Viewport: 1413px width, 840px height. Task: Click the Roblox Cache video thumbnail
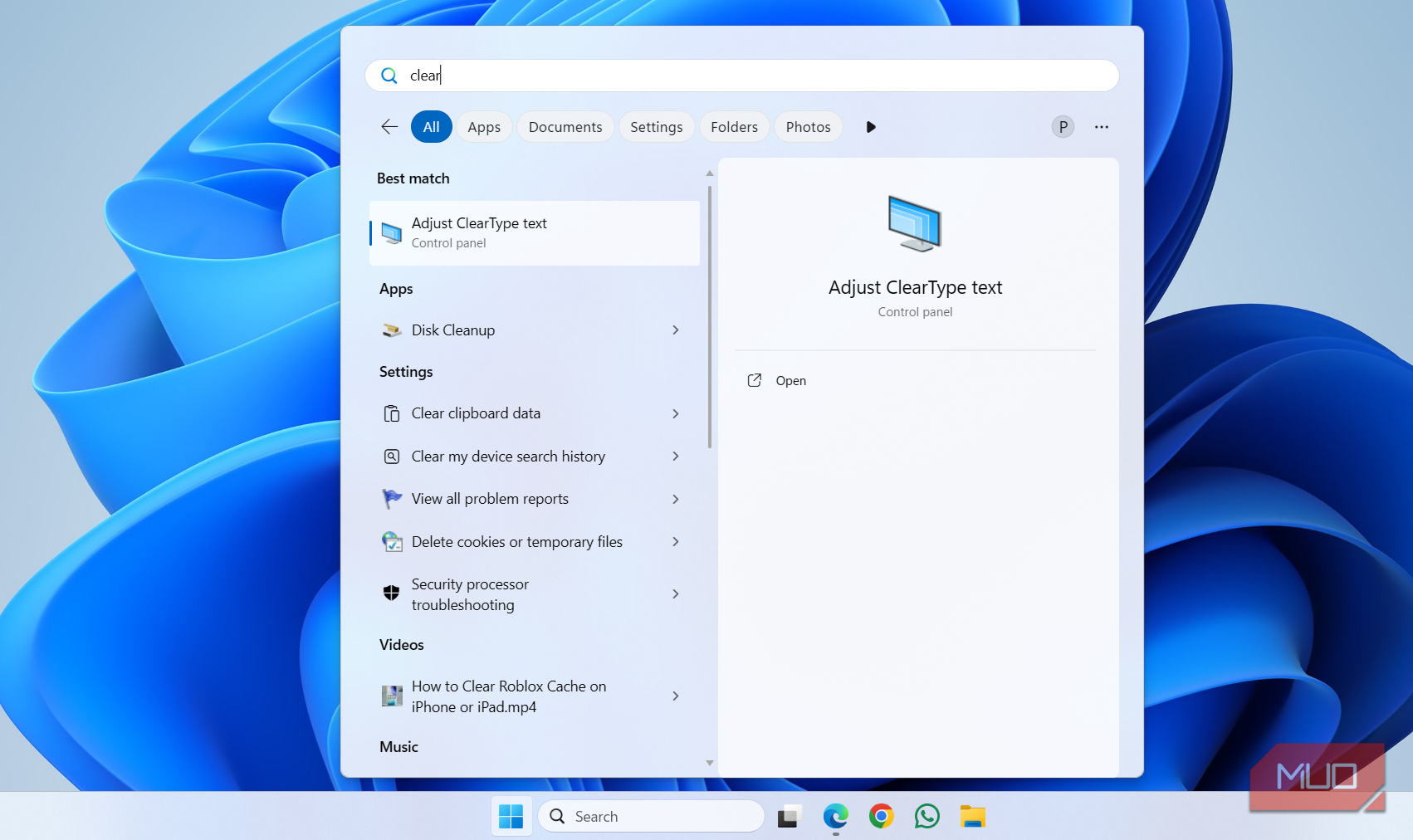click(x=392, y=696)
